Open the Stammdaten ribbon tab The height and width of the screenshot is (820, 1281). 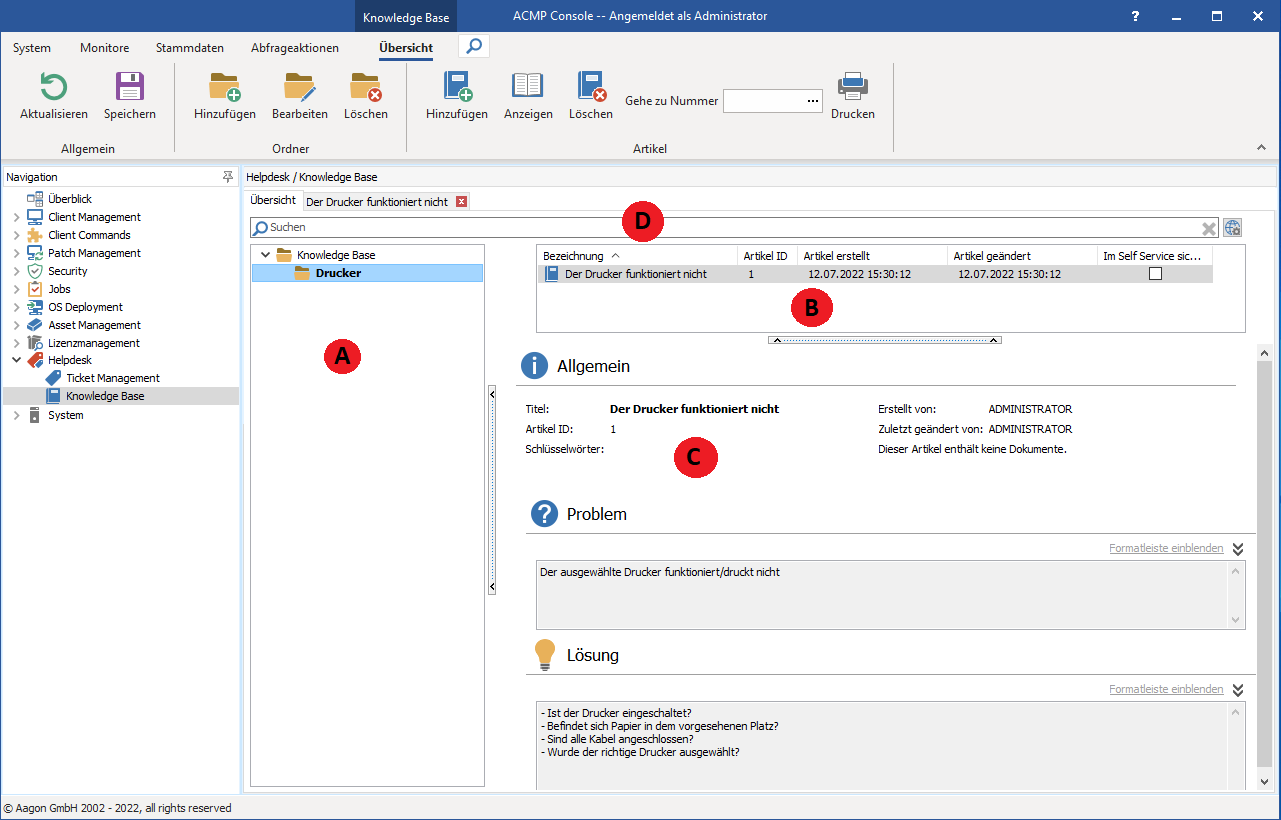pyautogui.click(x=190, y=48)
